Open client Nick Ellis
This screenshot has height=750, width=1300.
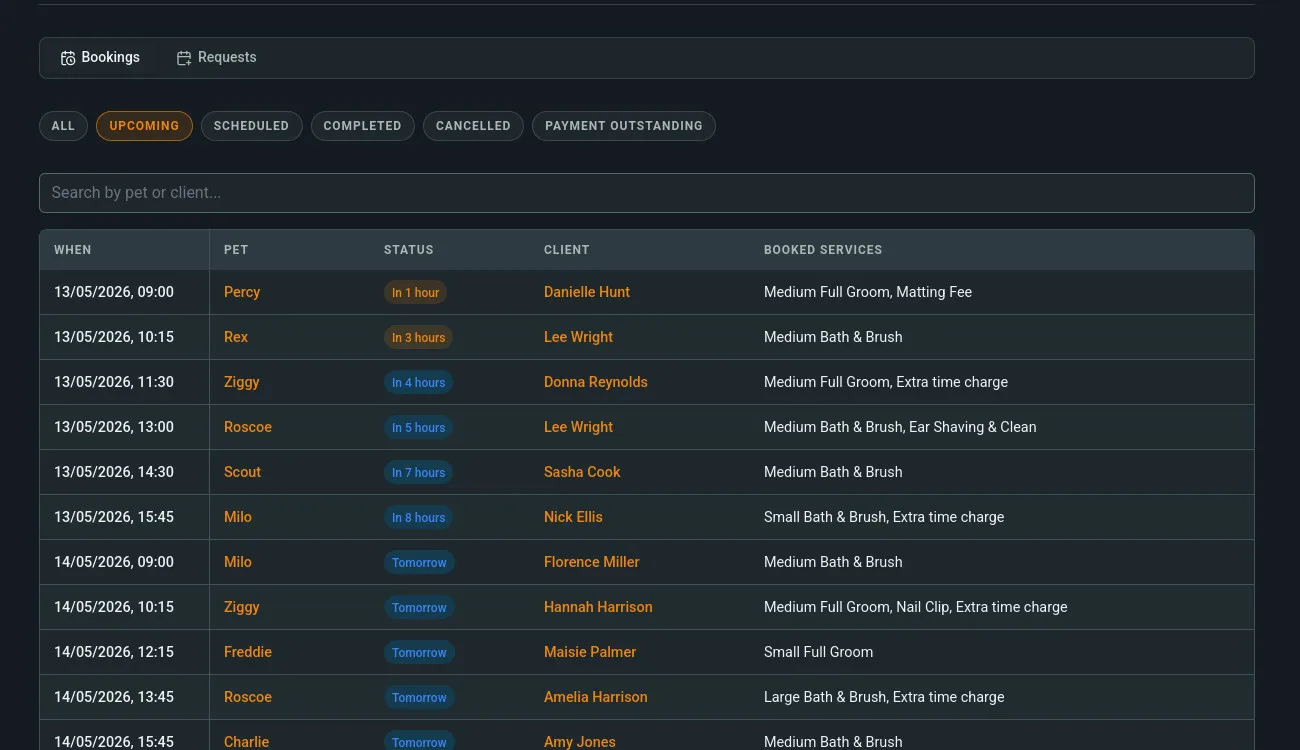click(x=573, y=517)
